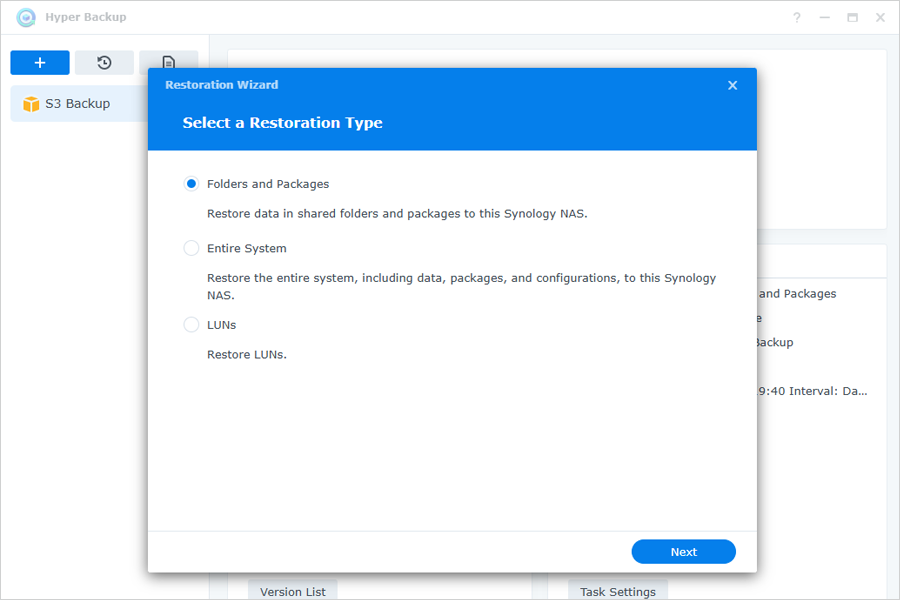Open the restore clock-arrow toolbar icon
Image resolution: width=900 pixels, height=600 pixels.
104,63
